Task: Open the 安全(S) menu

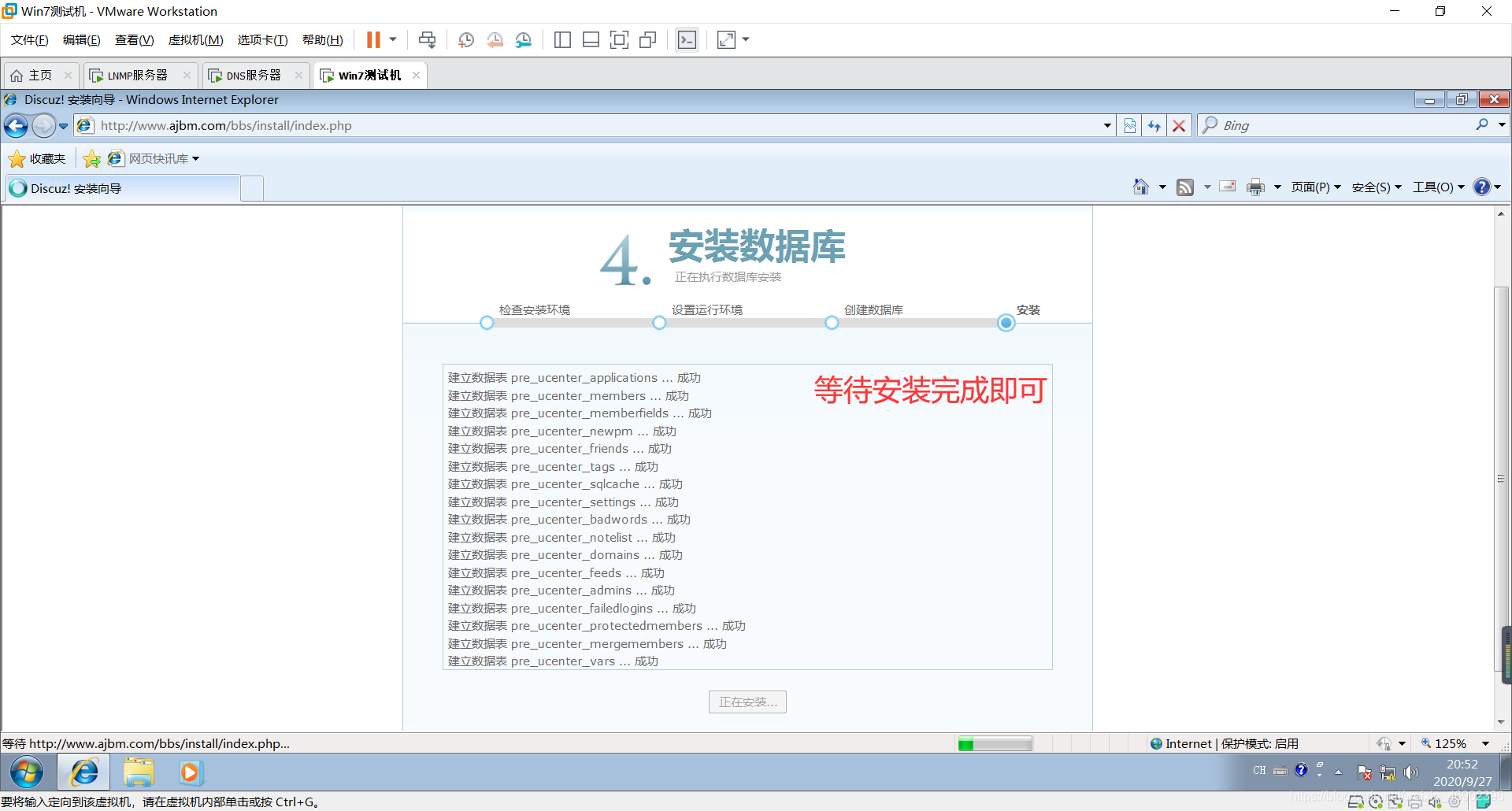Action: (x=1377, y=187)
